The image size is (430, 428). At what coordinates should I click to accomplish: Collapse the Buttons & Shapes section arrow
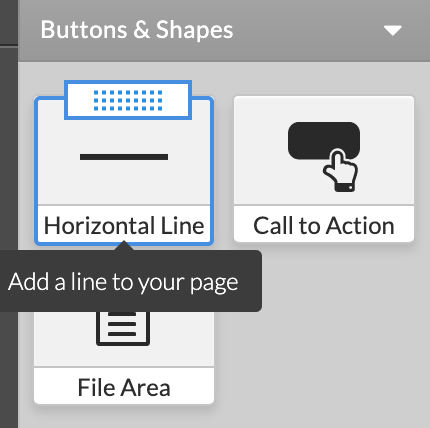393,31
